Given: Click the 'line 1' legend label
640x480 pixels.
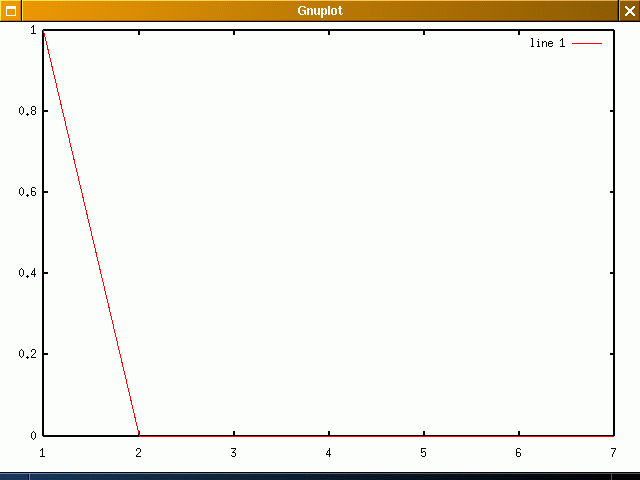Looking at the screenshot, I should pos(547,44).
